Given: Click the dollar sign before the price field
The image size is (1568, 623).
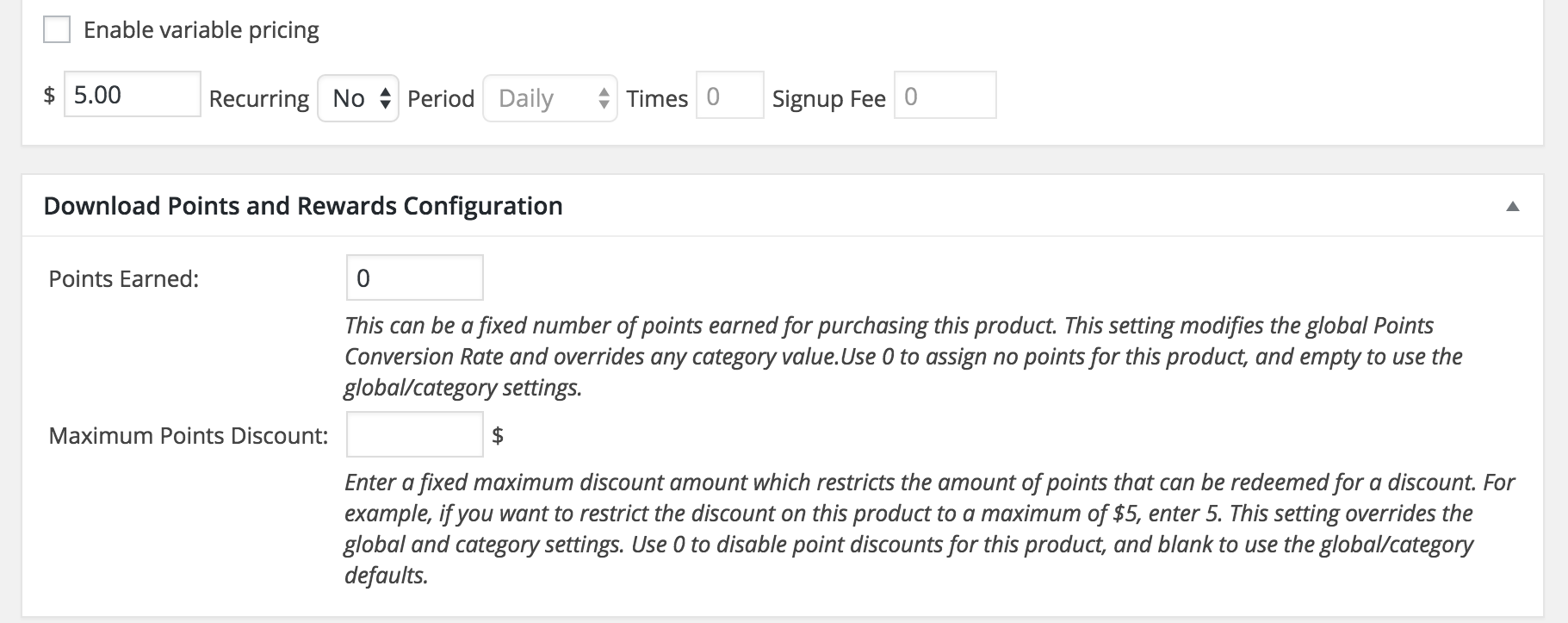Looking at the screenshot, I should (x=49, y=95).
